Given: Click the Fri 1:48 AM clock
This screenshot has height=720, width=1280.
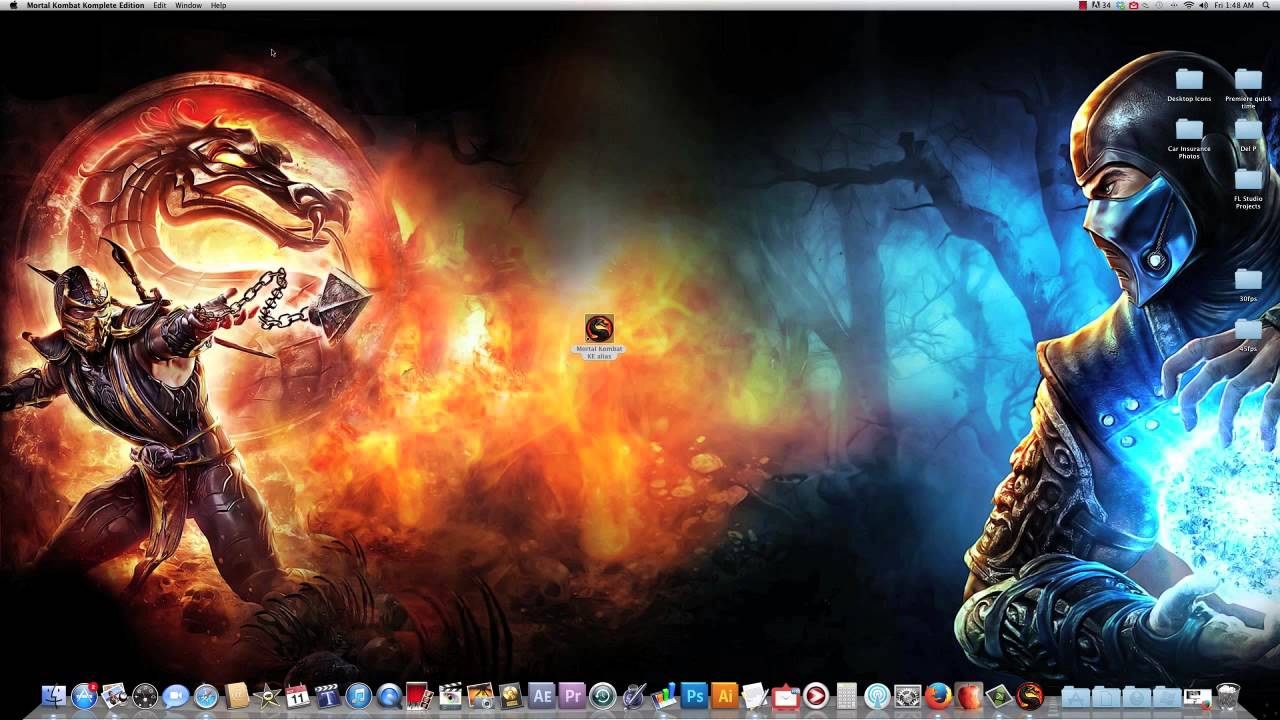Looking at the screenshot, I should (1234, 5).
